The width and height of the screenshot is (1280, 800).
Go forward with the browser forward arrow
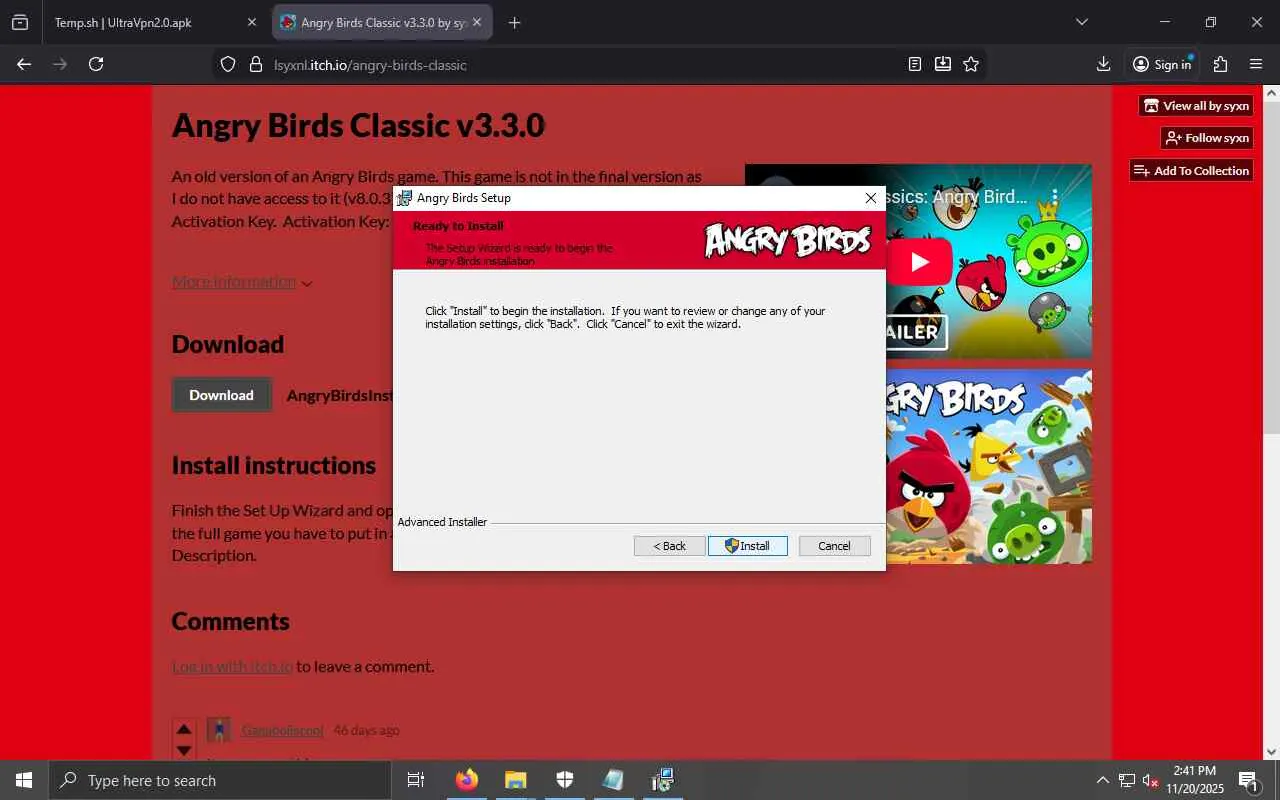pyautogui.click(x=60, y=64)
